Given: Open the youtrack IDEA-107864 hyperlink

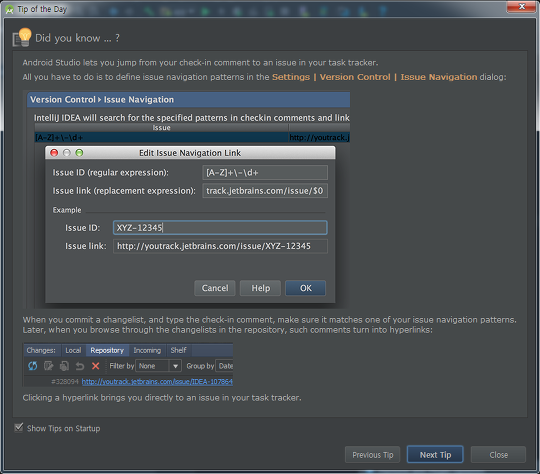Looking at the screenshot, I should click(157, 382).
